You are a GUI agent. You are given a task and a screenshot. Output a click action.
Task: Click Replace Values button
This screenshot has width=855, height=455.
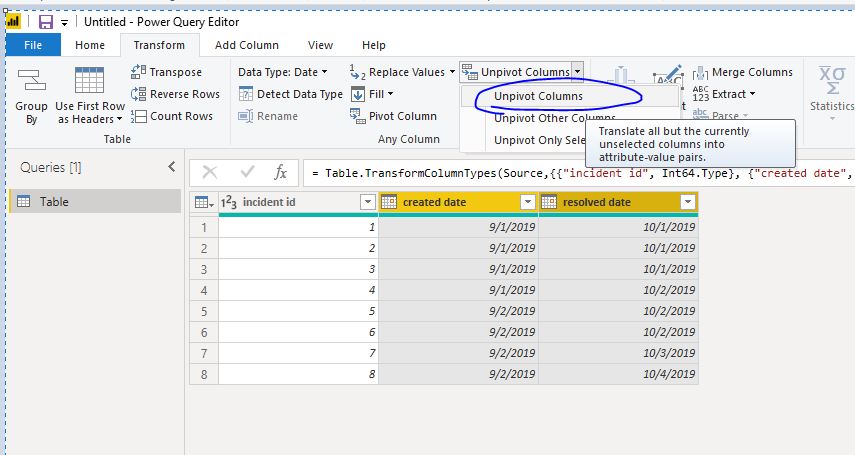point(397,72)
